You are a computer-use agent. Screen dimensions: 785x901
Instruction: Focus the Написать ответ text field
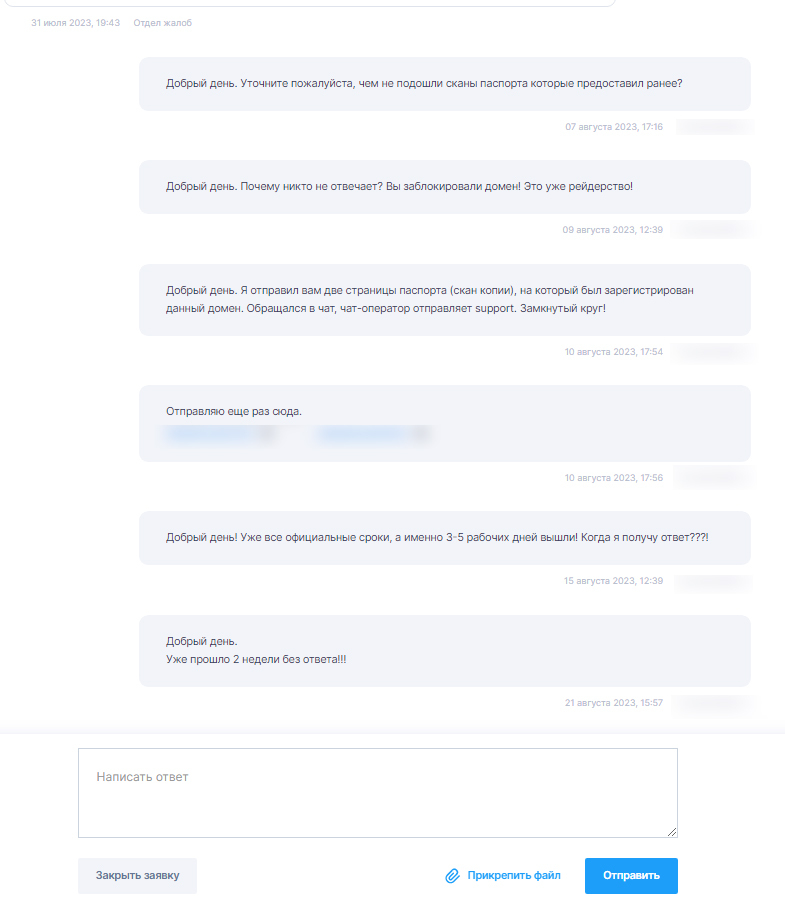point(378,792)
